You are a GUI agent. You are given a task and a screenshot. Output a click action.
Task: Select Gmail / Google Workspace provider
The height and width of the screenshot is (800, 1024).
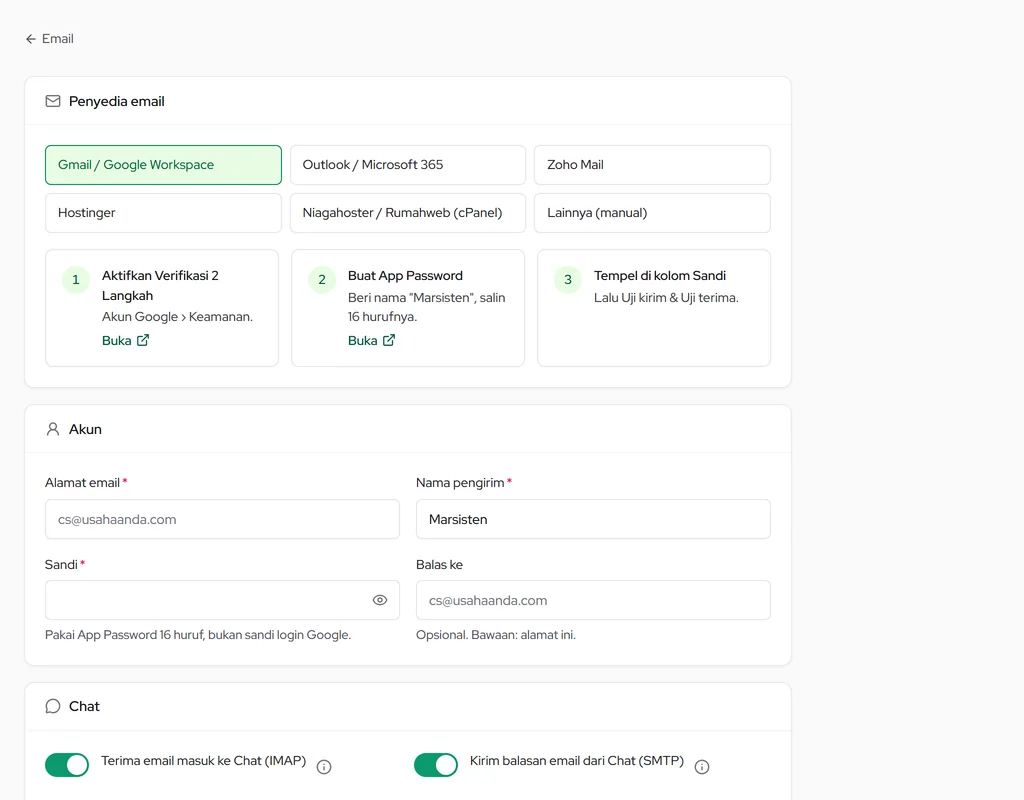[x=163, y=165]
